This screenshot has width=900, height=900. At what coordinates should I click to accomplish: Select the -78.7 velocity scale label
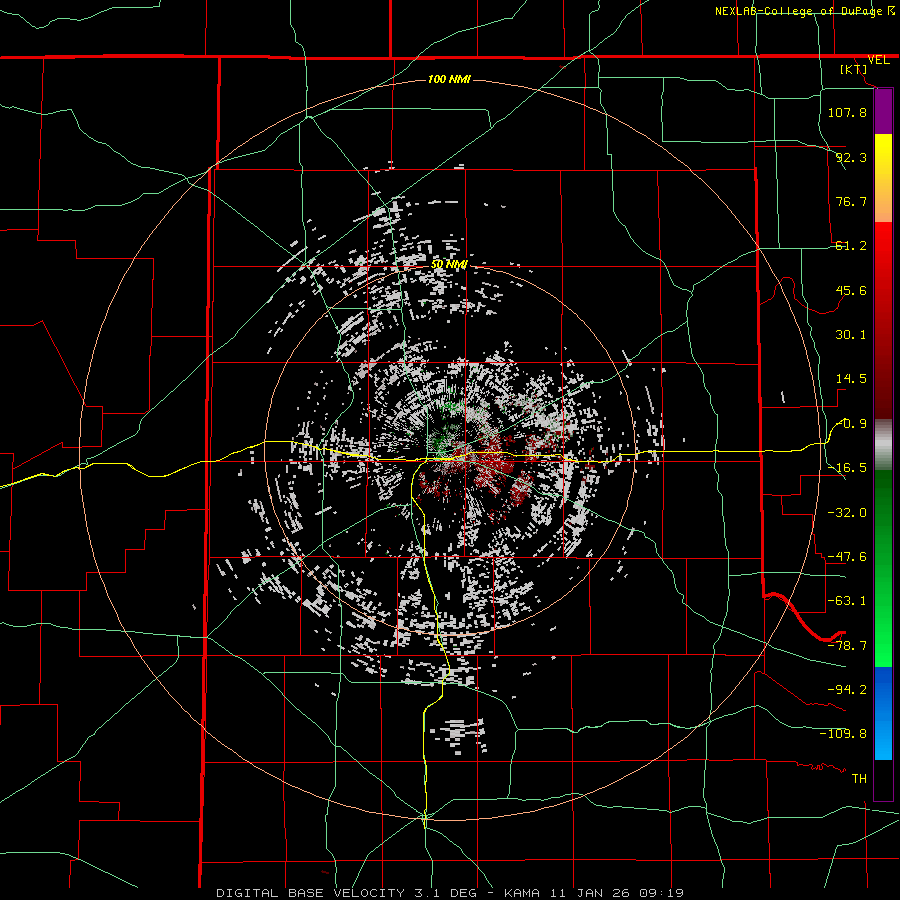(x=847, y=646)
